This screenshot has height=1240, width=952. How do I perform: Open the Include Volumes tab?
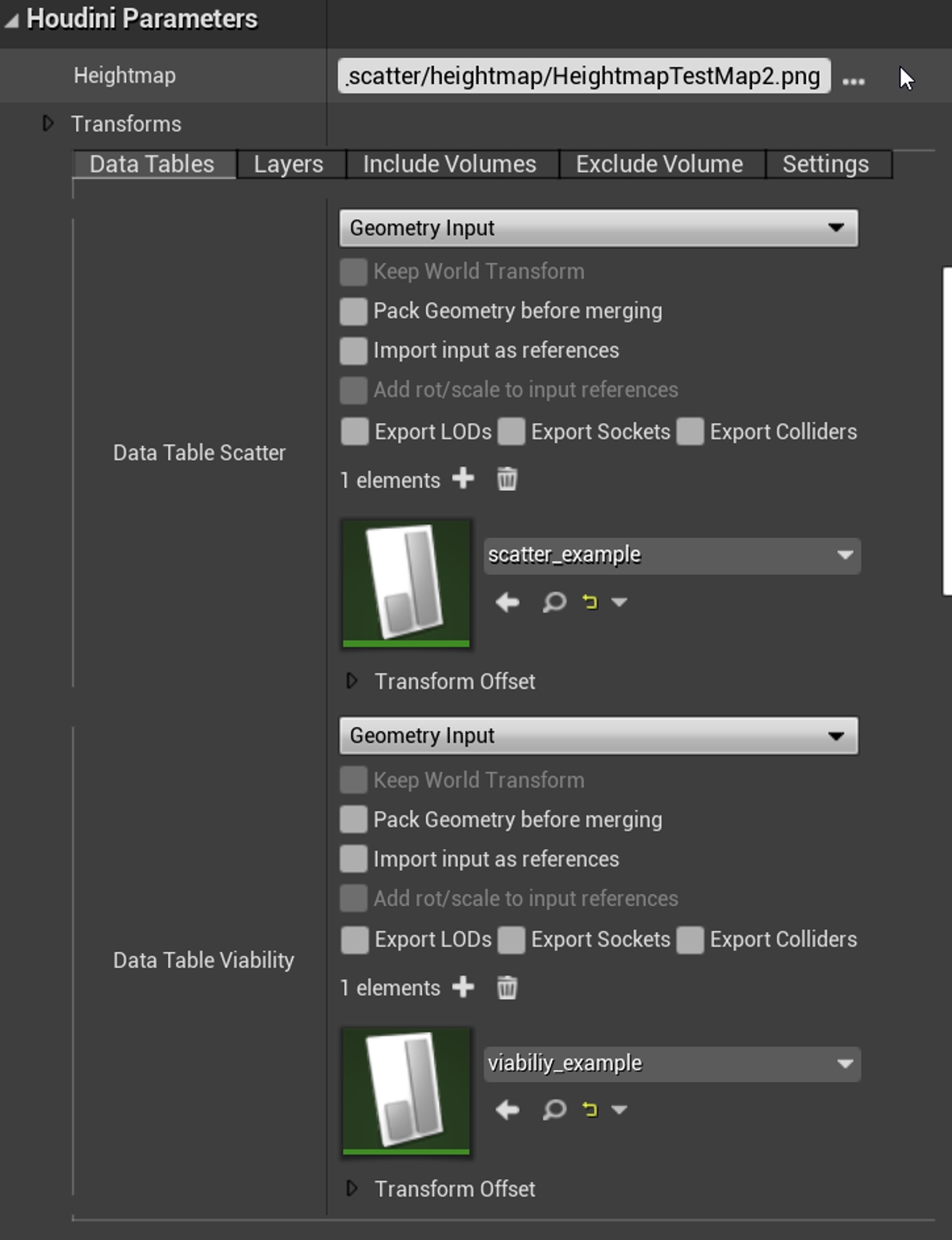tap(451, 164)
